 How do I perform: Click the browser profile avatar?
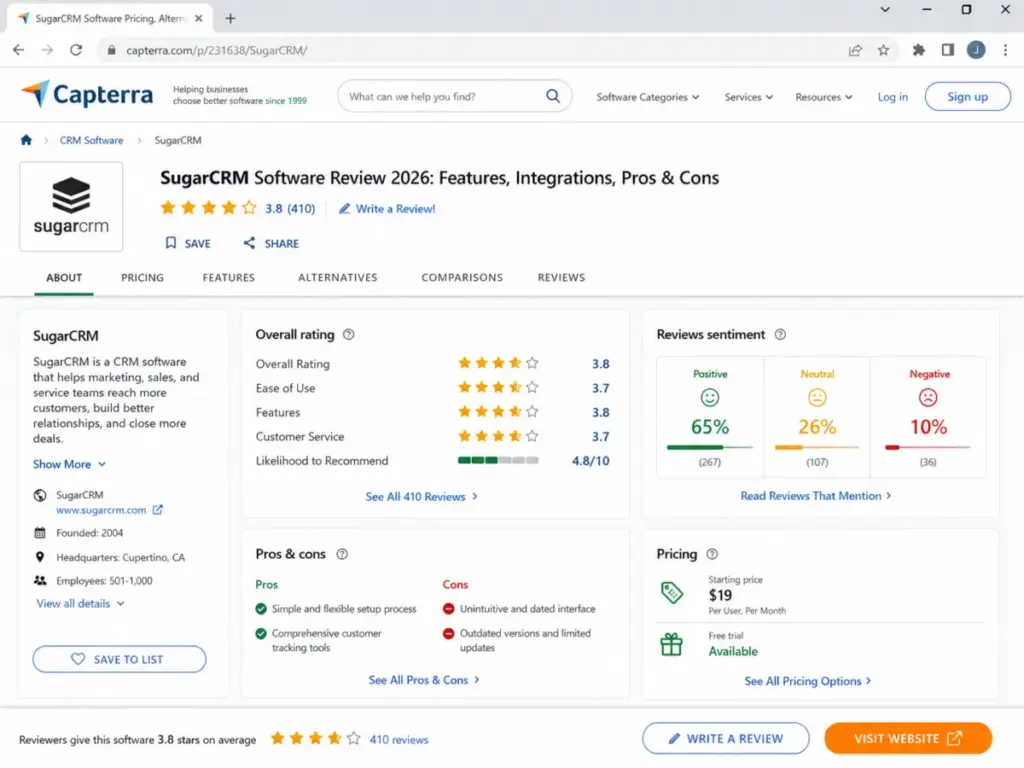[976, 50]
